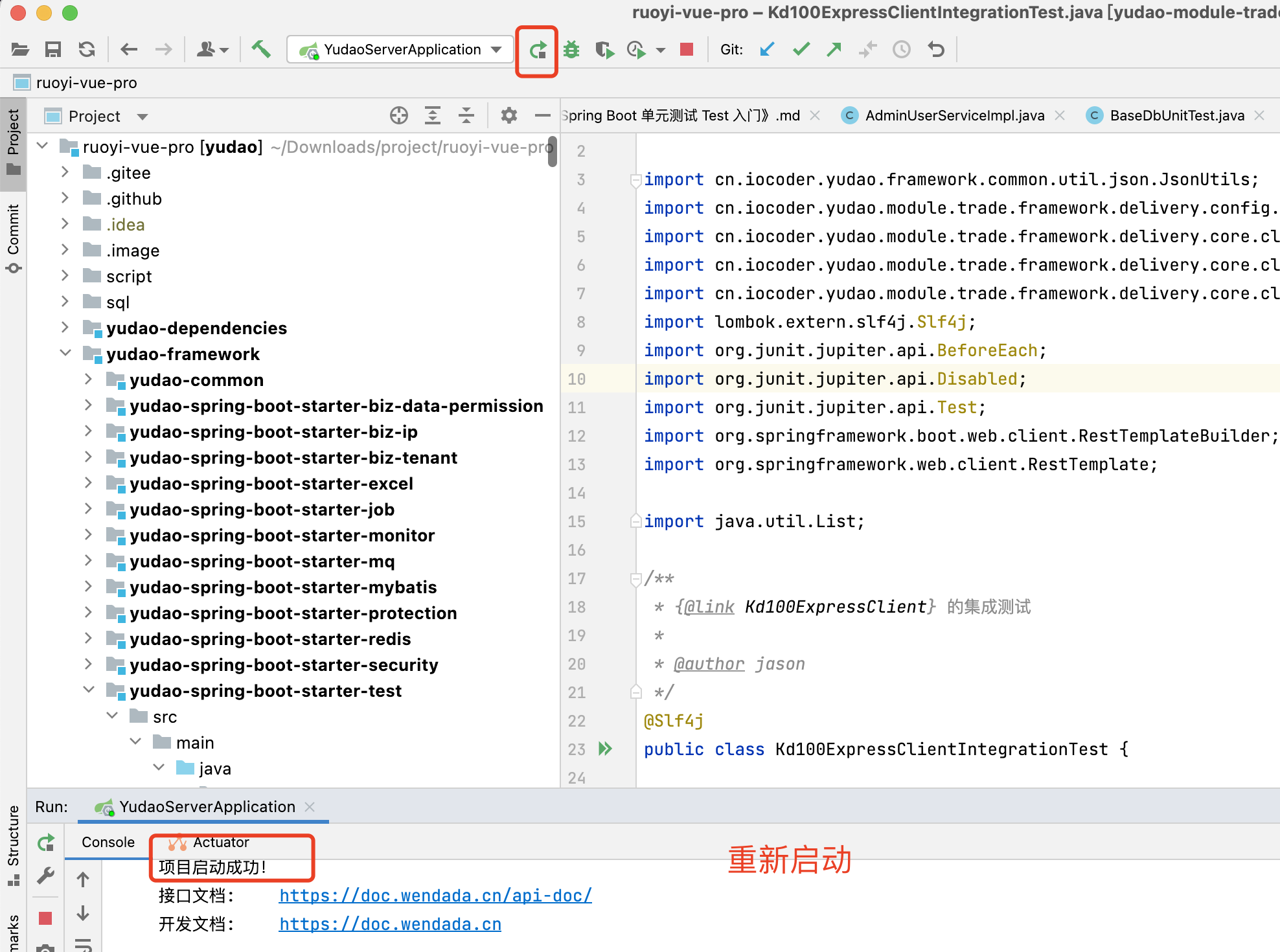The height and width of the screenshot is (952, 1280).
Task: Click the Open folder icon in the toolbar
Action: 20,49
